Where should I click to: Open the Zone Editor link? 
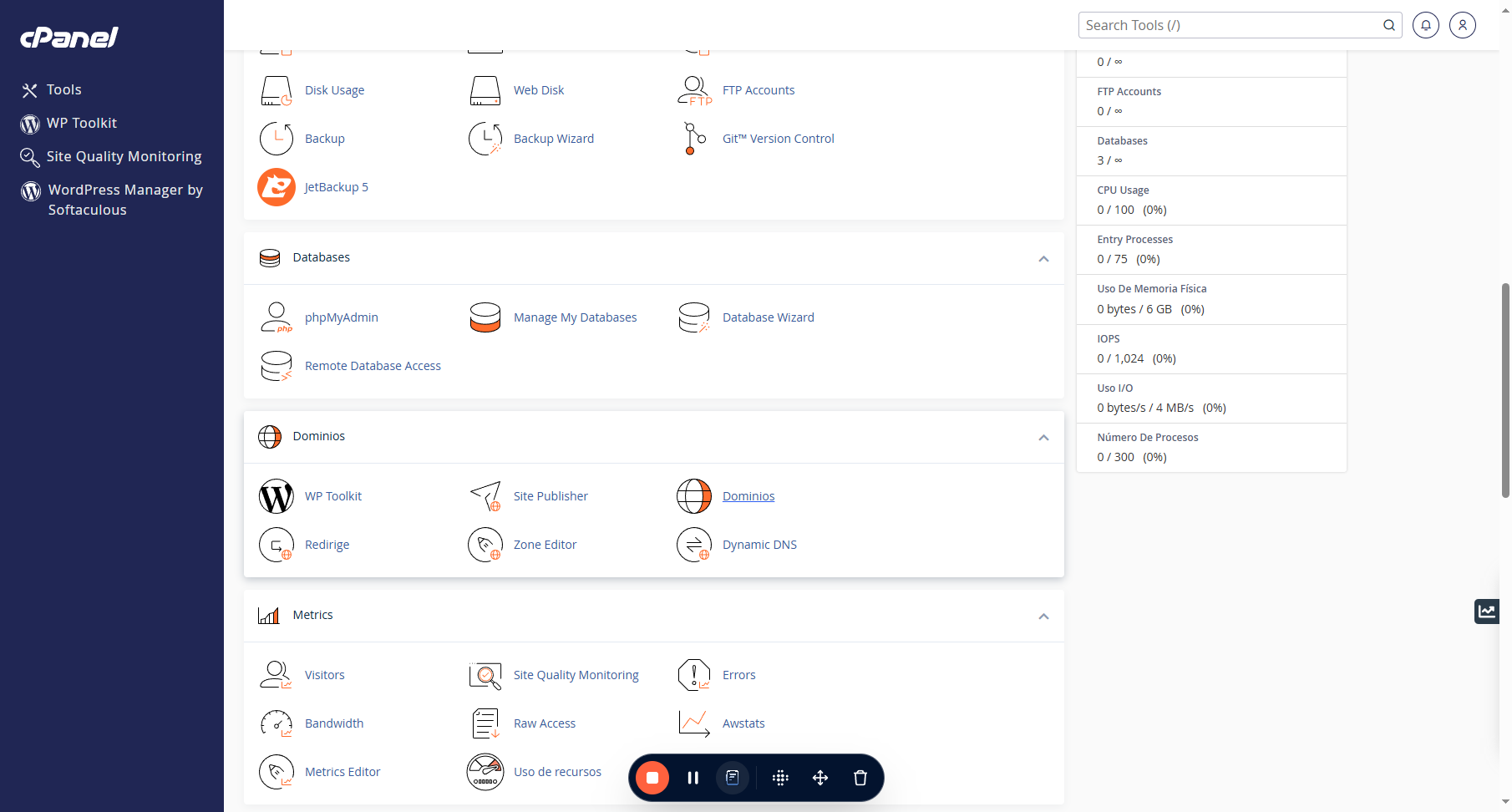click(x=545, y=545)
